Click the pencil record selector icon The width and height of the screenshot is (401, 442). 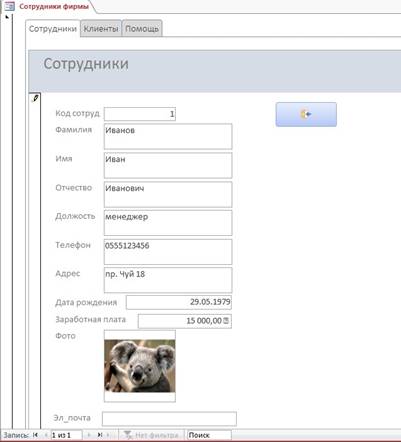pos(35,98)
